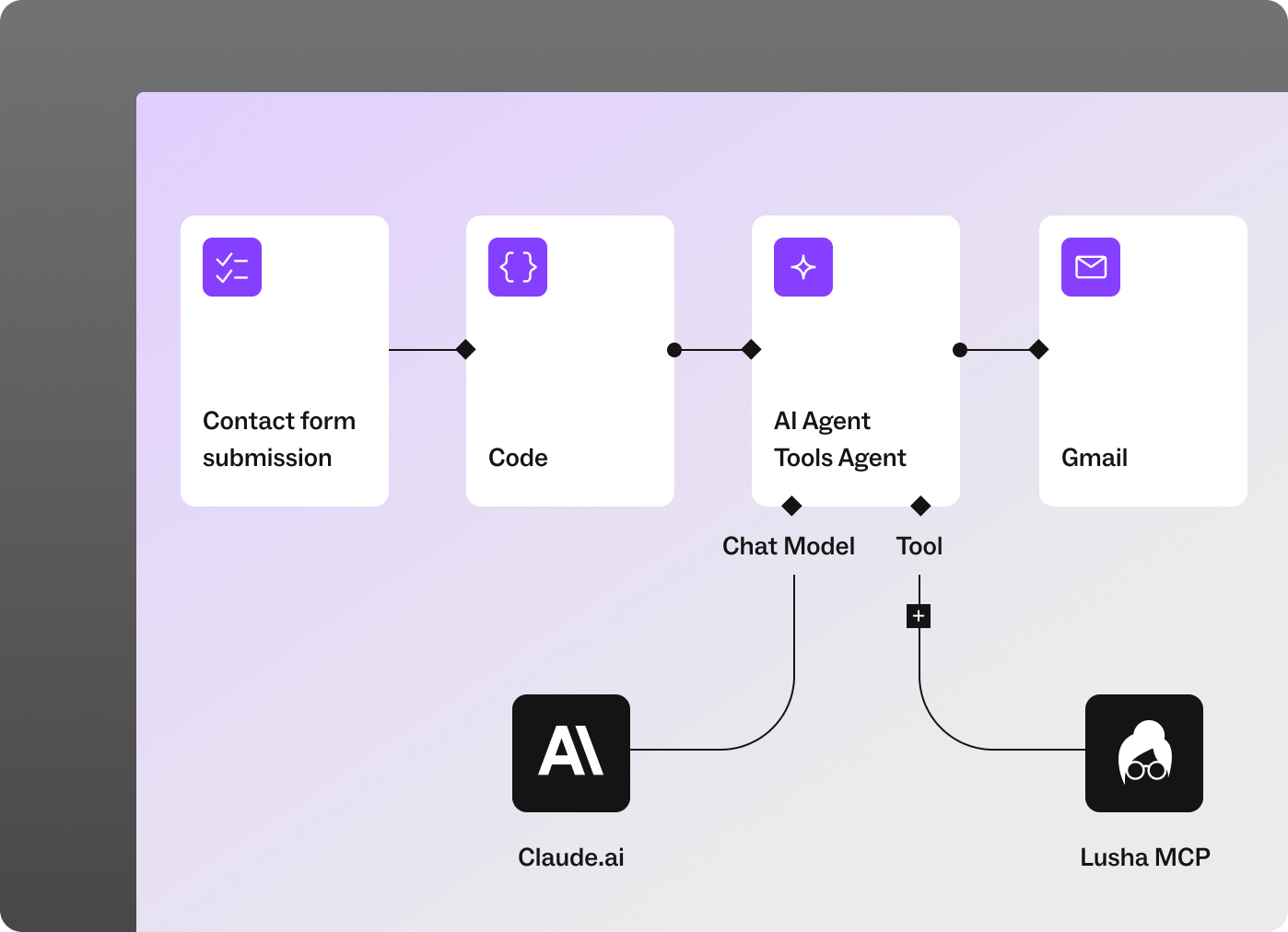Screen dimensions: 1288x932
Task: Click the plus button on Tool connection
Action: 919,616
